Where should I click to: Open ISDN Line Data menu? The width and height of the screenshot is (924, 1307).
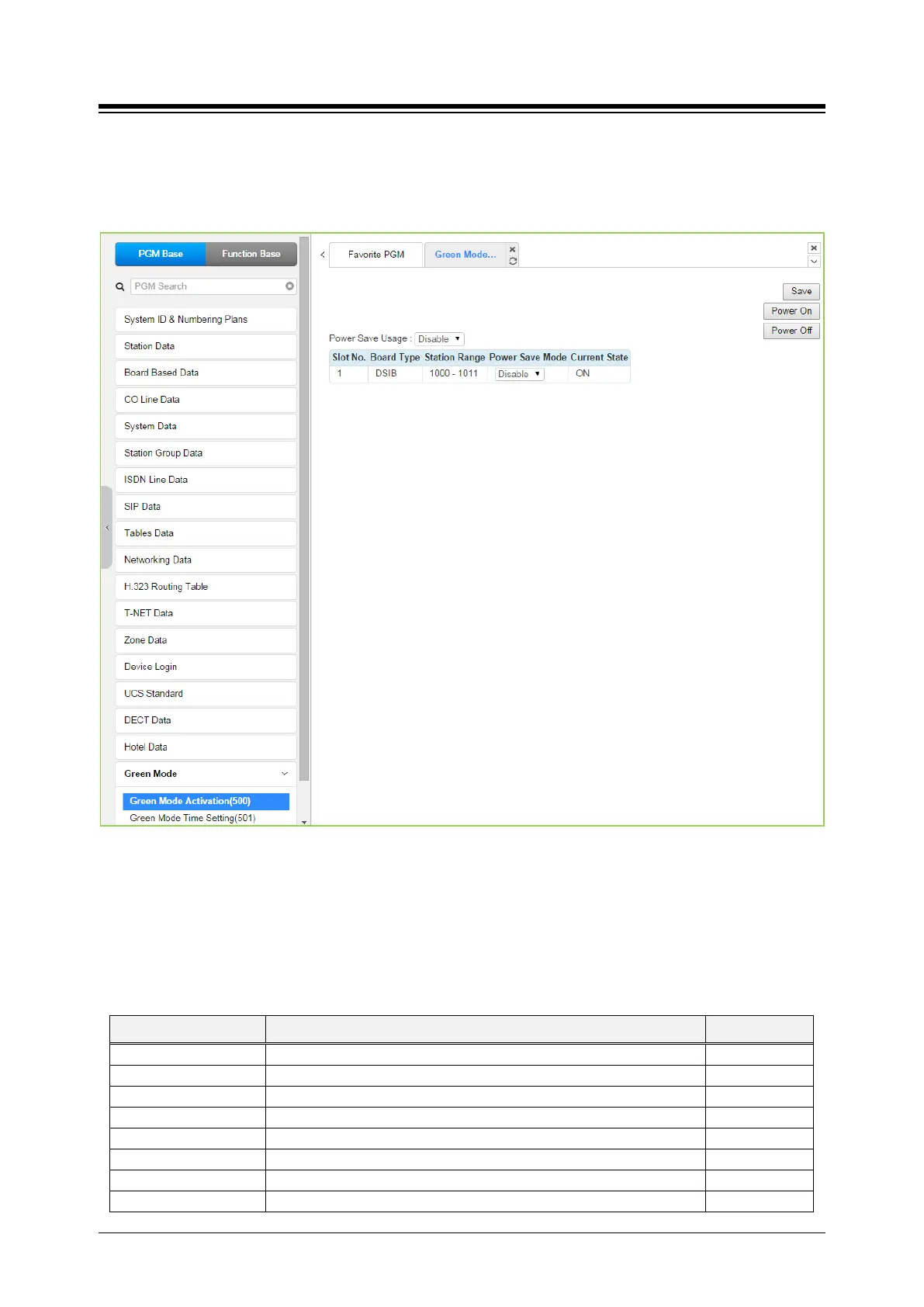[x=206, y=480]
